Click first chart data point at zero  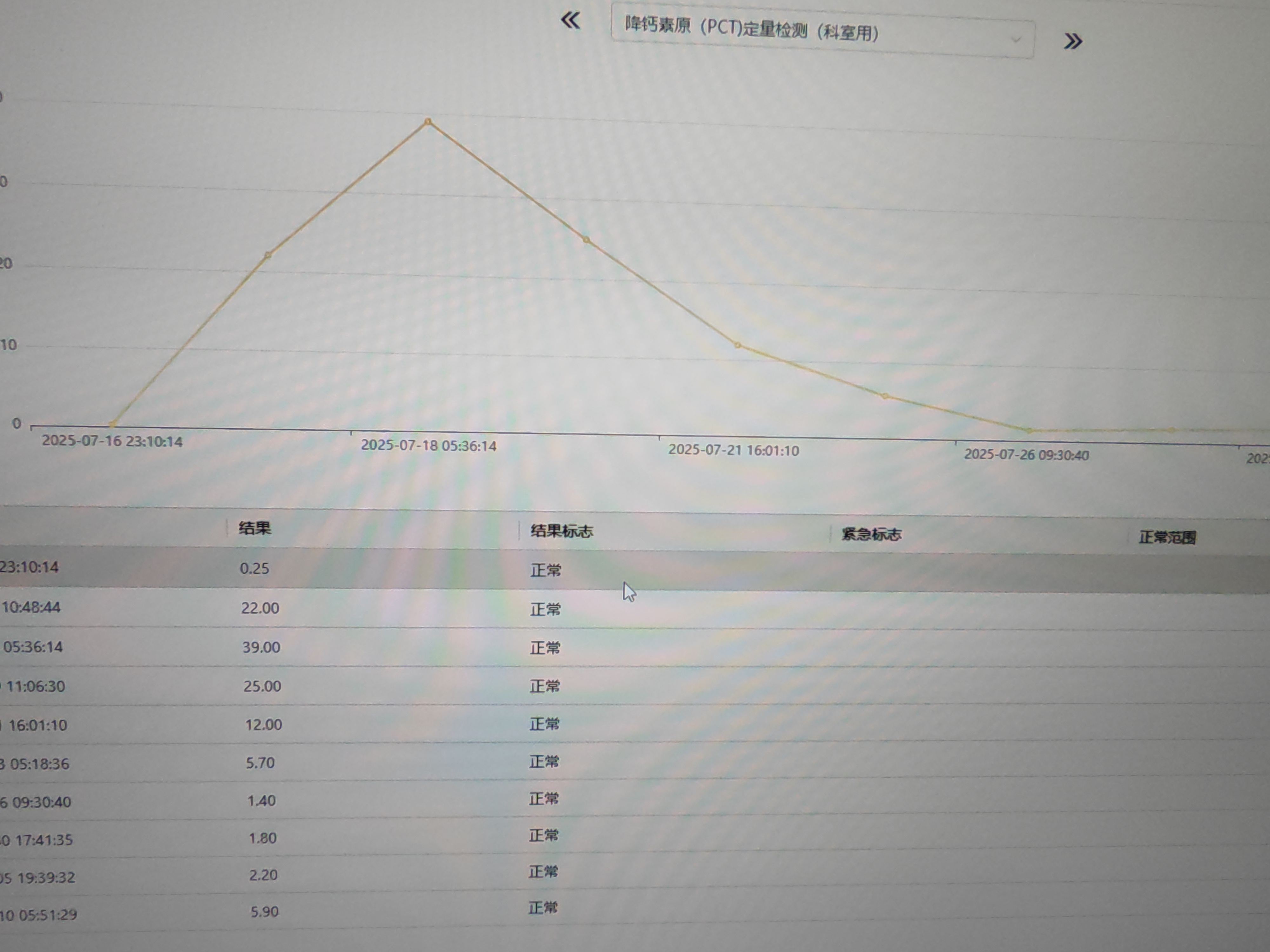[x=113, y=424]
